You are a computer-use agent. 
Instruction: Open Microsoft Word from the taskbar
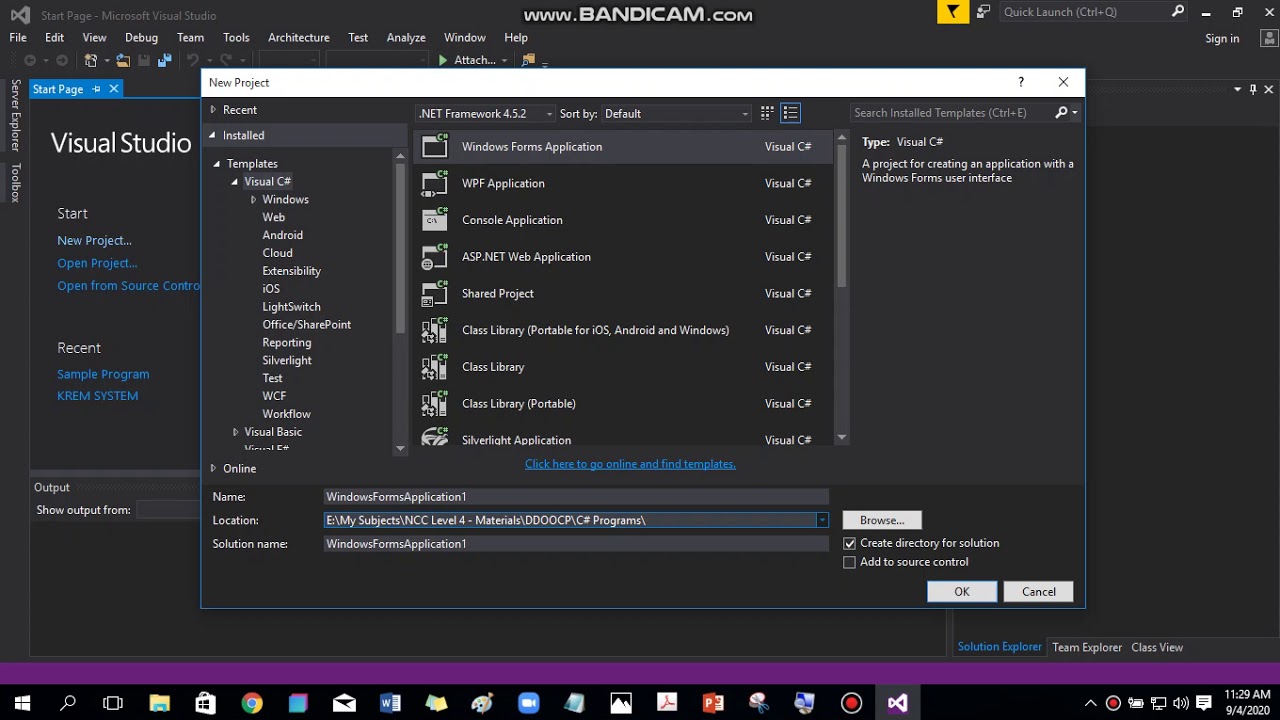click(390, 703)
